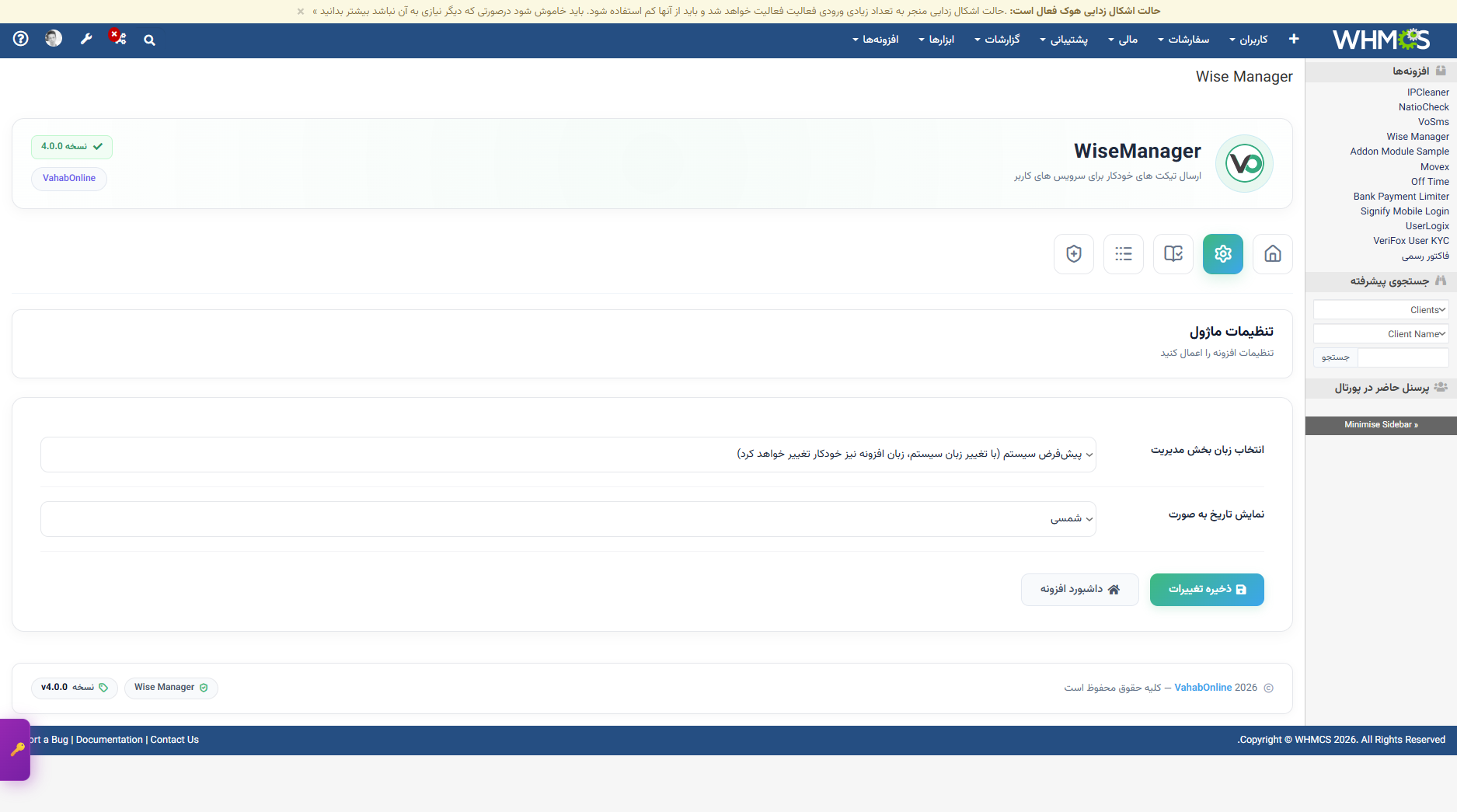Open the Contact Us footer link
The image size is (1457, 812).
pyautogui.click(x=175, y=740)
